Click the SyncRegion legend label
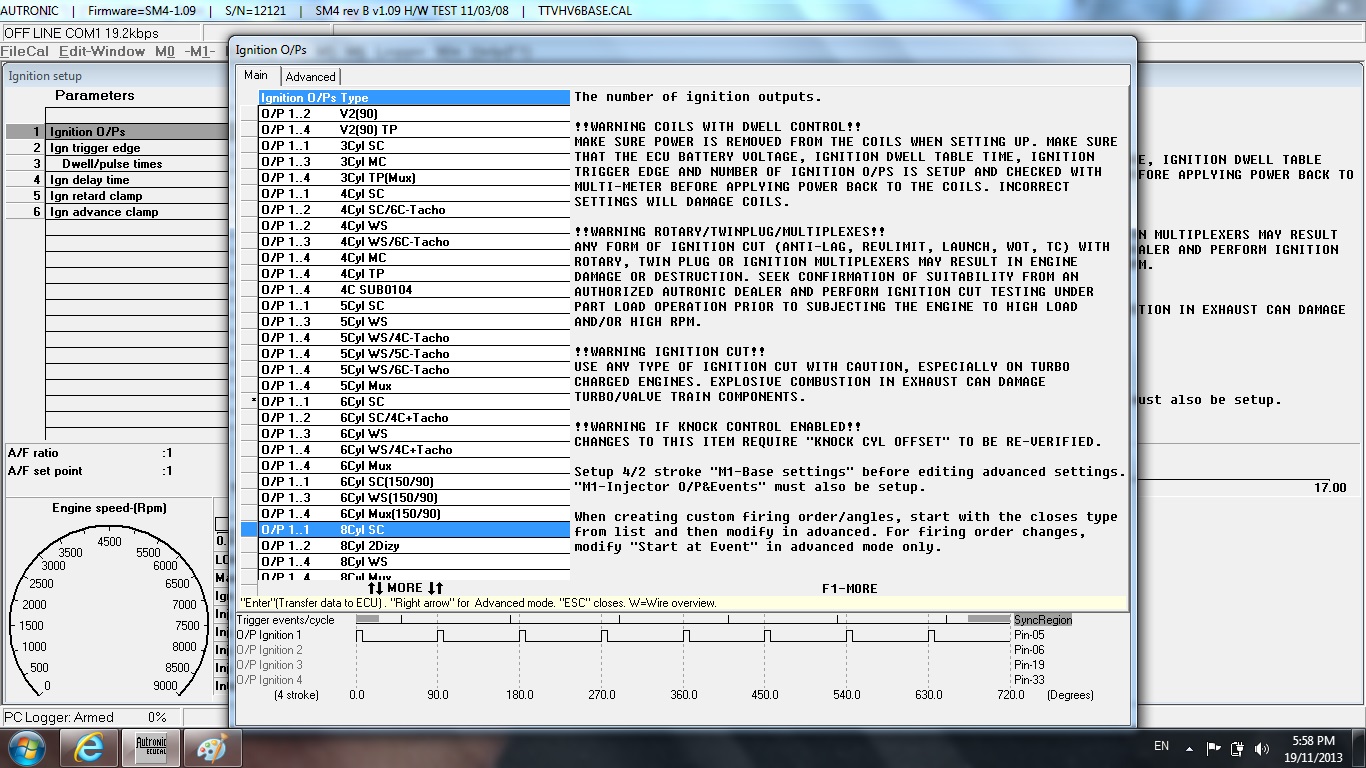This screenshot has height=768, width=1366. coord(1042,620)
